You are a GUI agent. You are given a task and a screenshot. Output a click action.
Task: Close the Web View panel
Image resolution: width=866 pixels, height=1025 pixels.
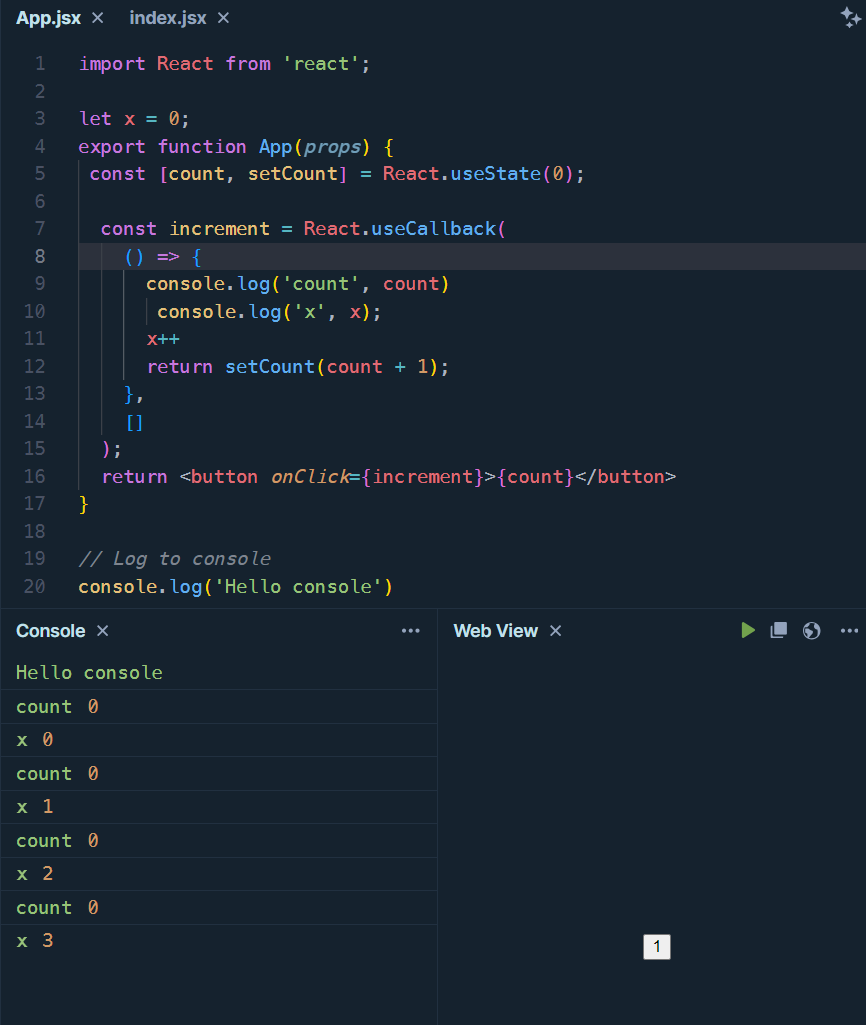[x=556, y=631]
